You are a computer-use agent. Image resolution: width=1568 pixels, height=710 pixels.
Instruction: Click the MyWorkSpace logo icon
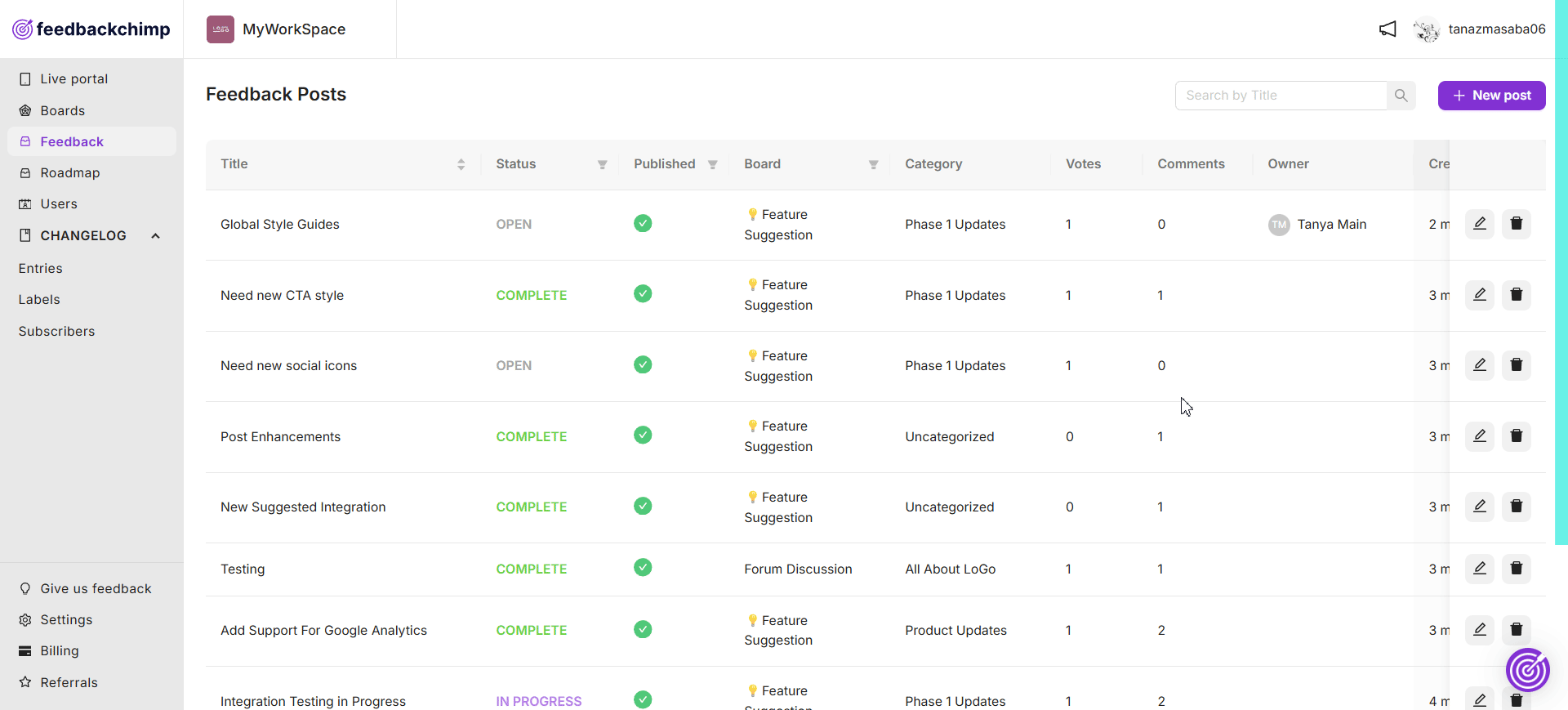(x=220, y=29)
